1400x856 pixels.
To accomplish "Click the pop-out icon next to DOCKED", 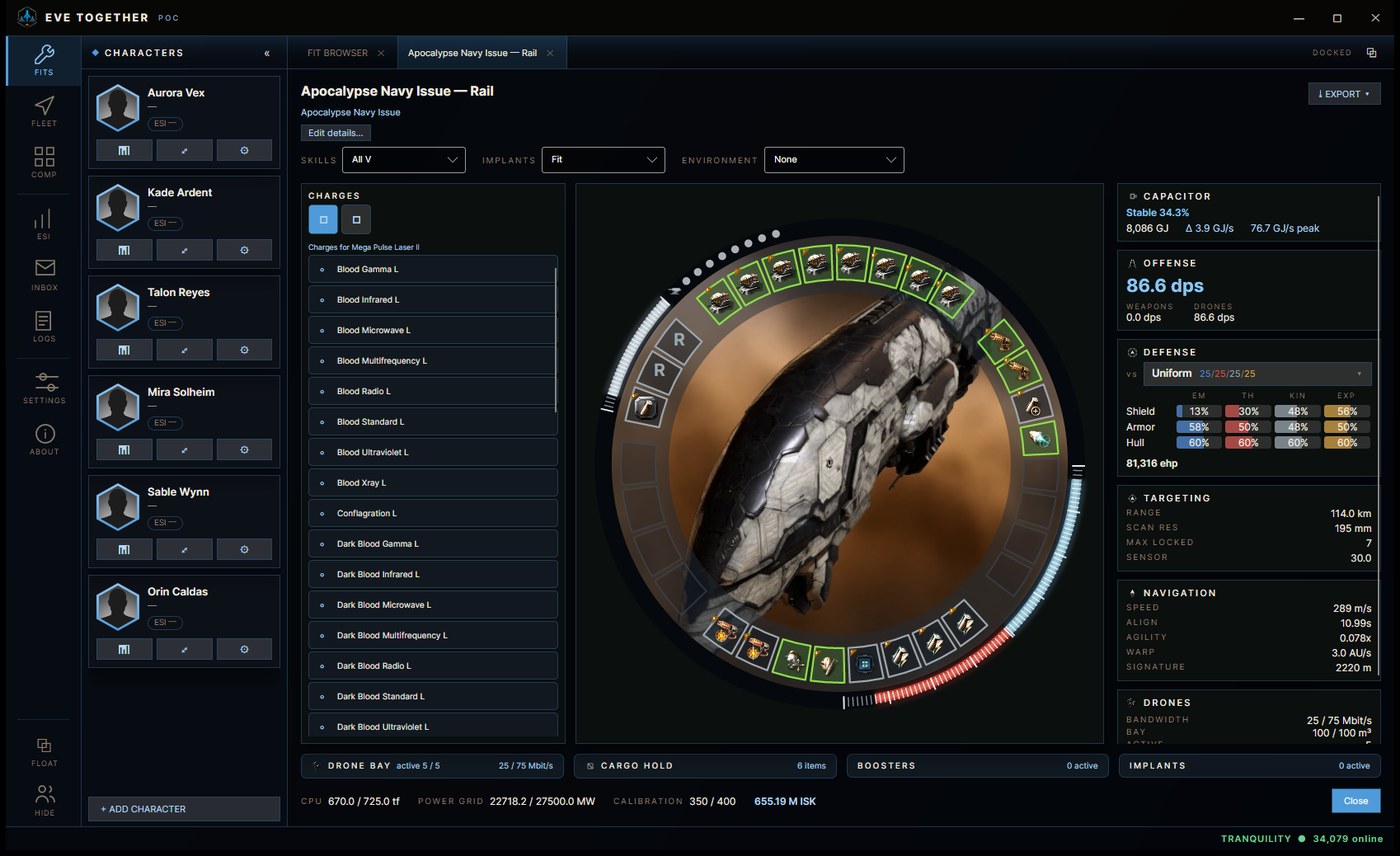I will coord(1372,53).
